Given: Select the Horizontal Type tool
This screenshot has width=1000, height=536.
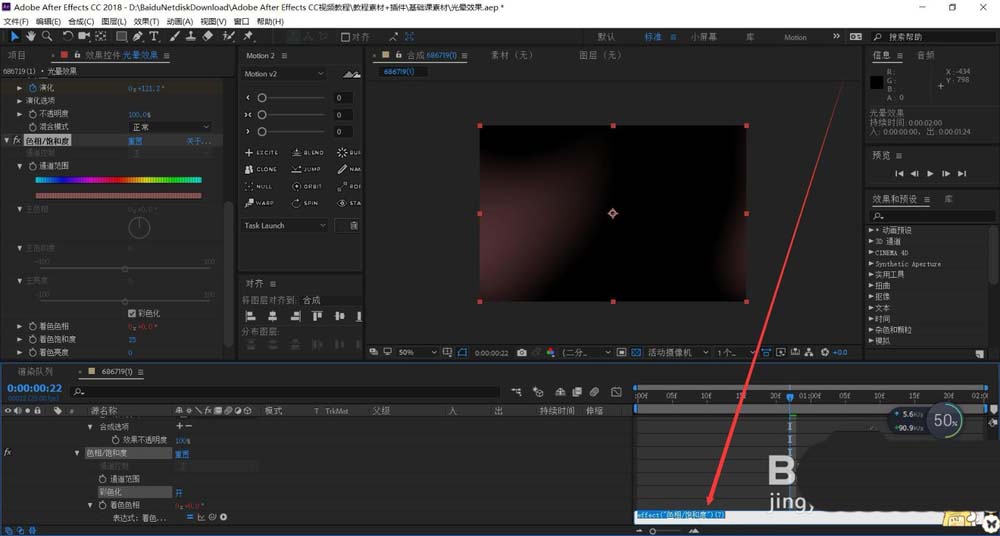Looking at the screenshot, I should [154, 36].
